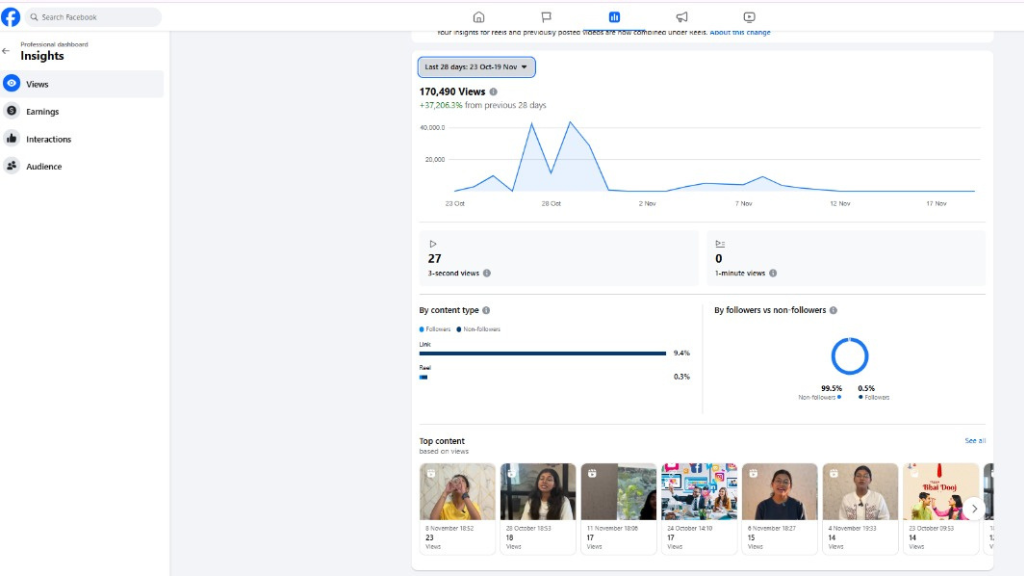1024x576 pixels.
Task: Open the Ads megaphone icon
Action: coord(681,17)
